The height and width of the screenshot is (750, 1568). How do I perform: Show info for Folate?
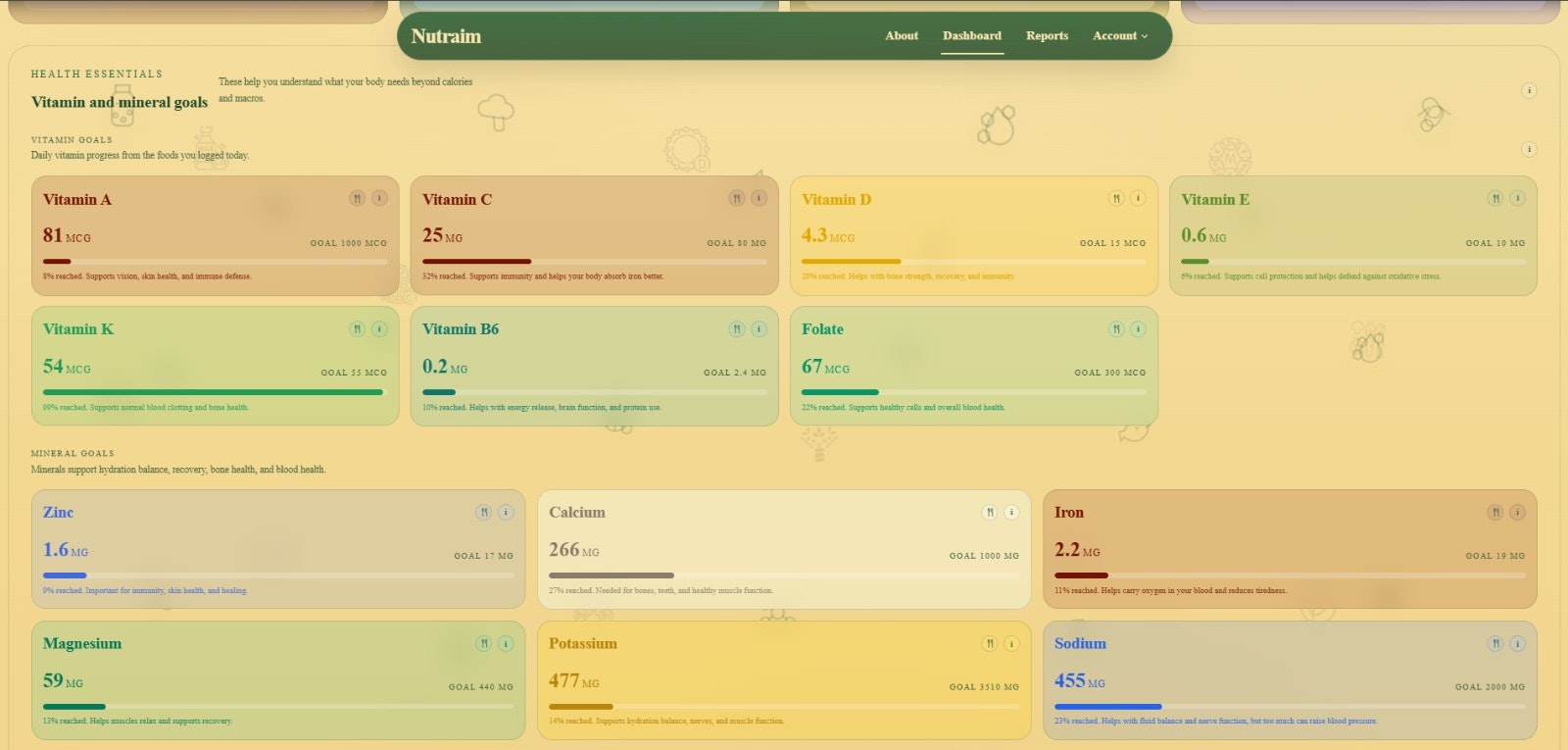1138,328
